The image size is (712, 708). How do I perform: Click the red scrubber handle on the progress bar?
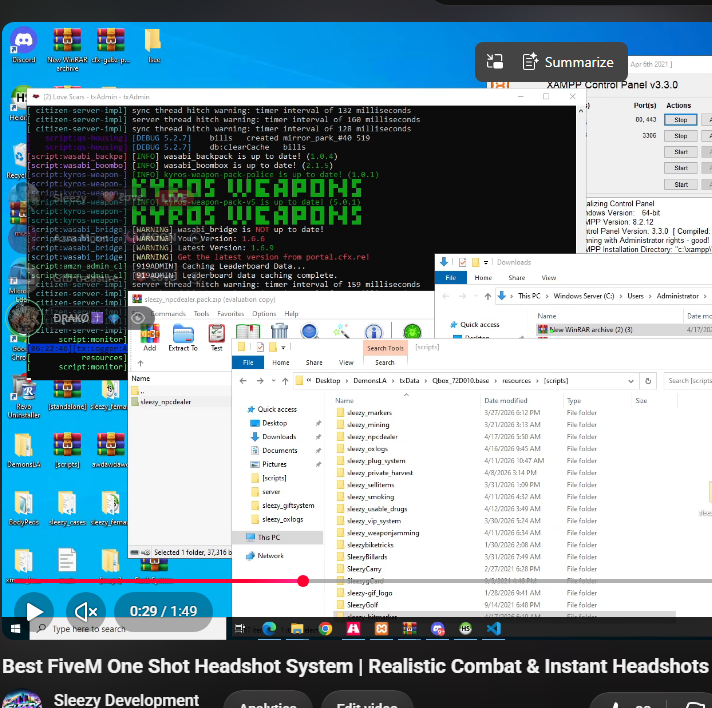[303, 580]
